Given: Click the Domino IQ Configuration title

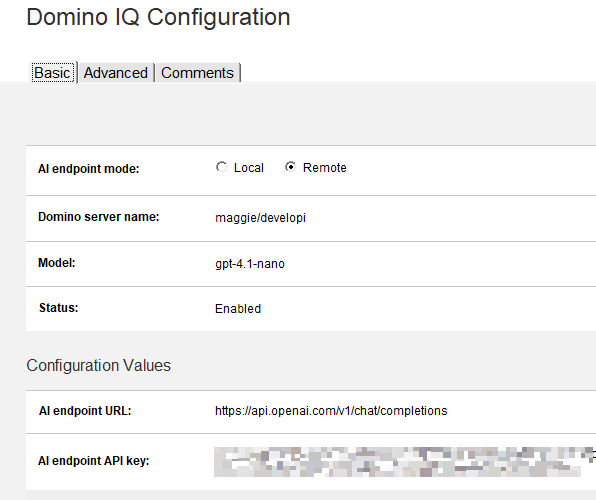Looking at the screenshot, I should coord(158,17).
